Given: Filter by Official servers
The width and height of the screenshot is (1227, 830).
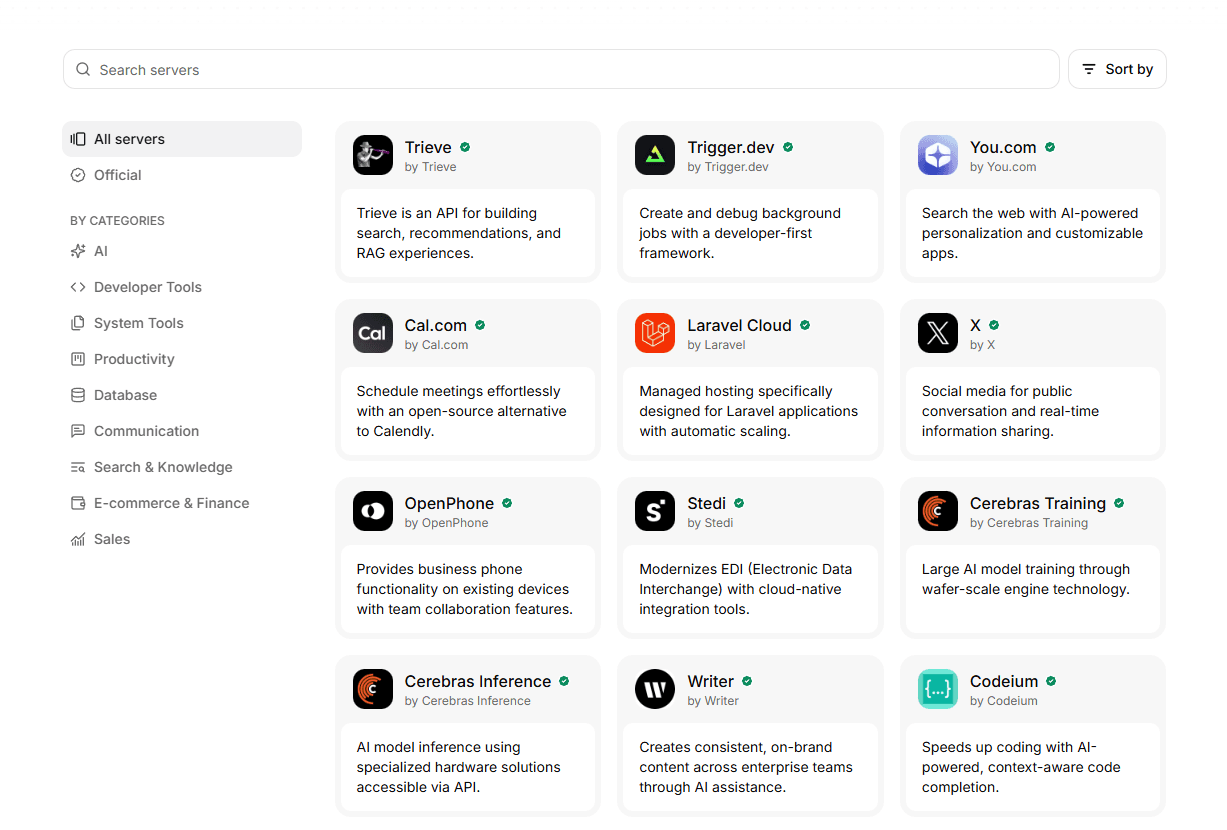Looking at the screenshot, I should [117, 175].
